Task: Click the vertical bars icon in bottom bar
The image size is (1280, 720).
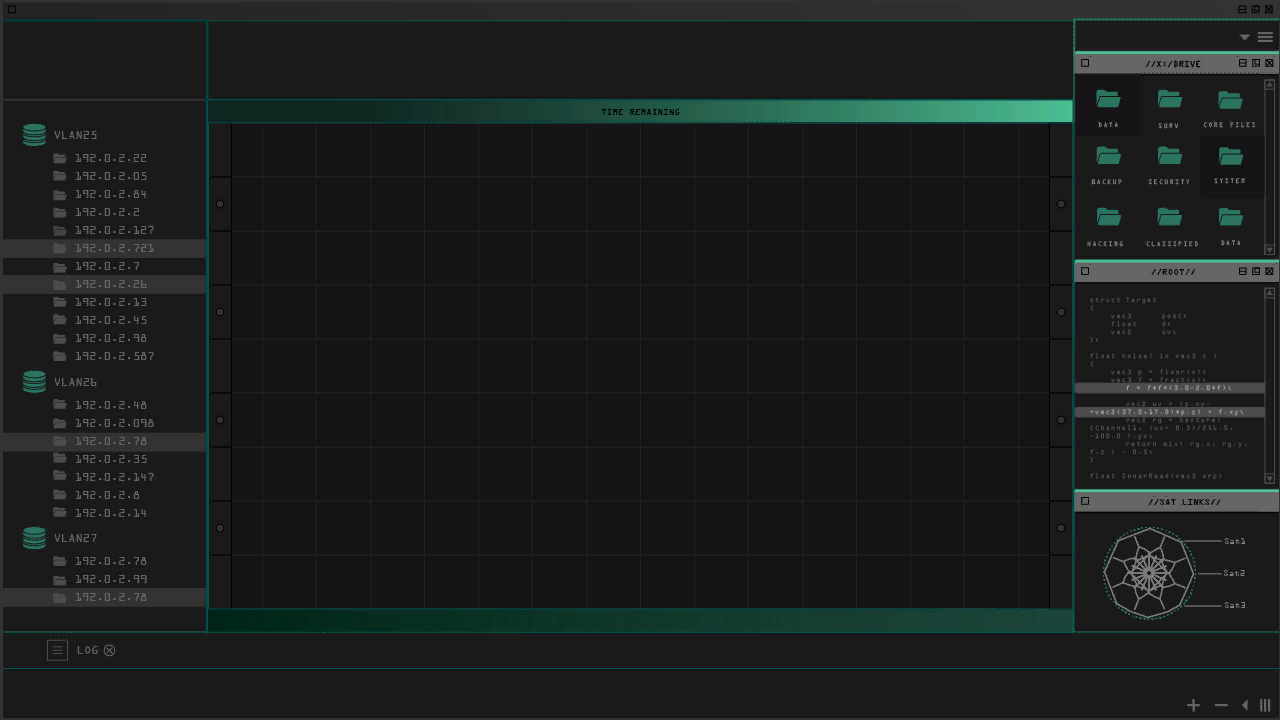Action: pos(1265,705)
